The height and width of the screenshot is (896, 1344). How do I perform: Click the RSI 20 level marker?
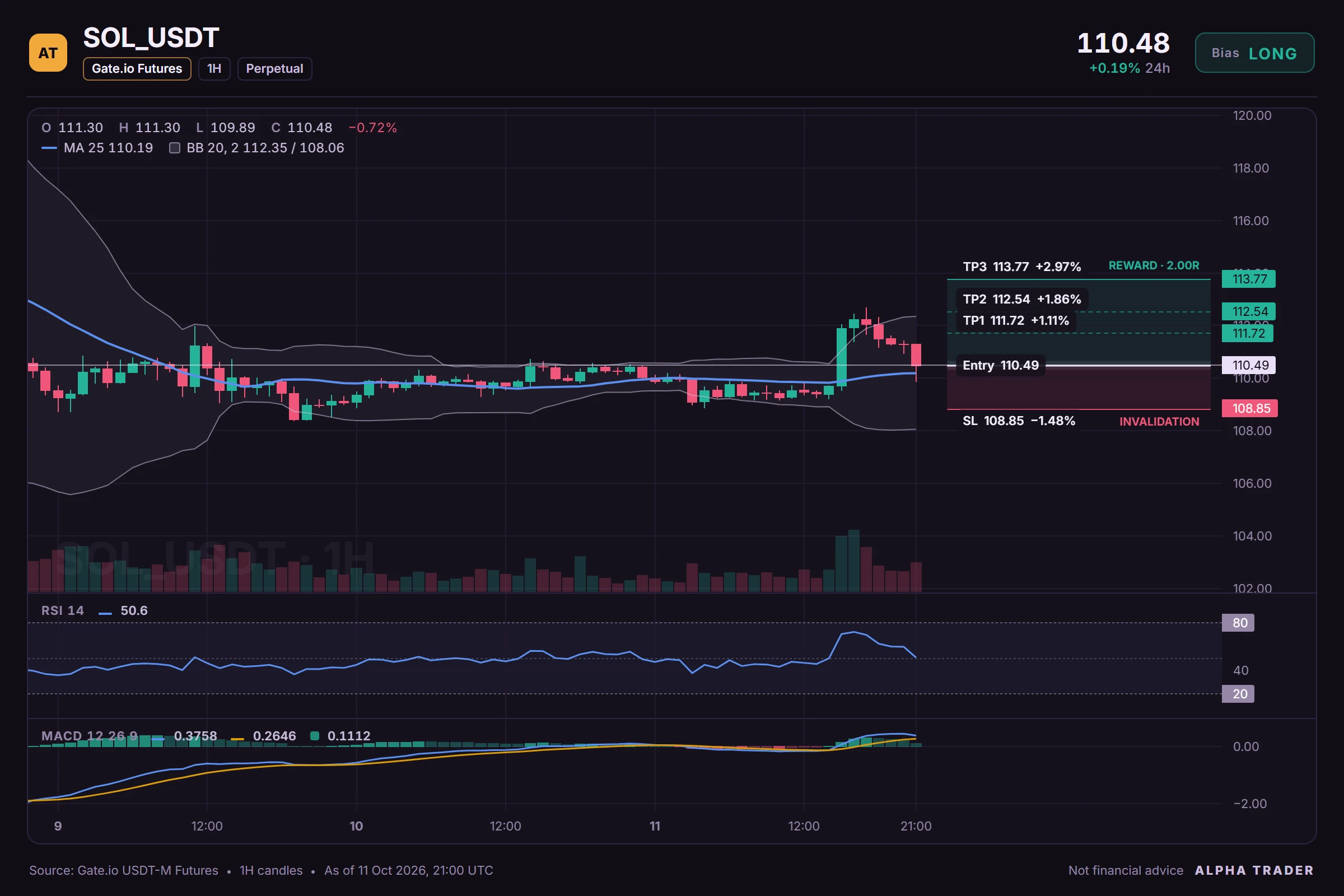pos(1238,694)
